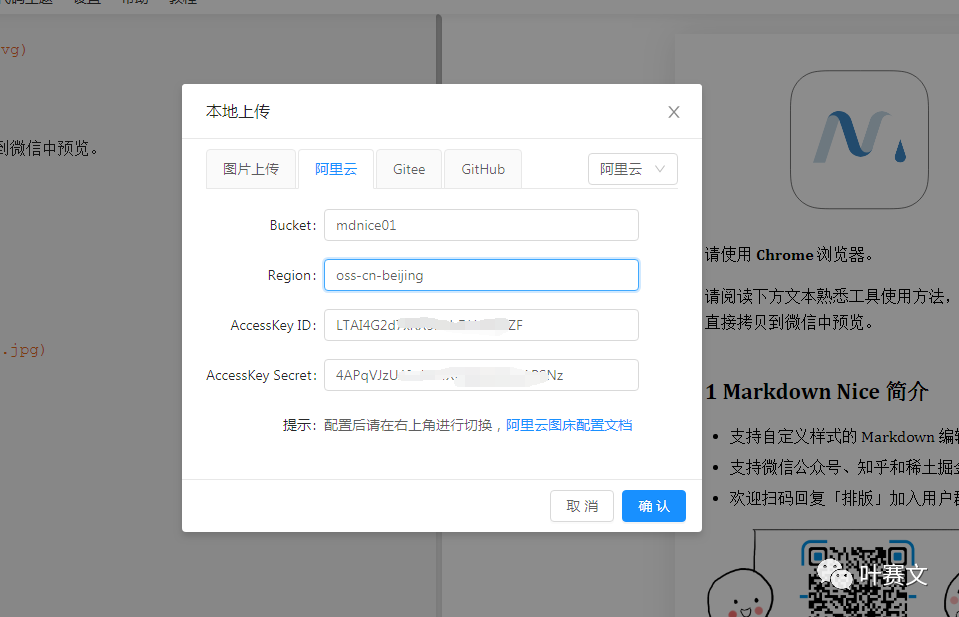Viewport: 959px width, 617px height.
Task: Open the Gitee tab
Action: tap(409, 169)
